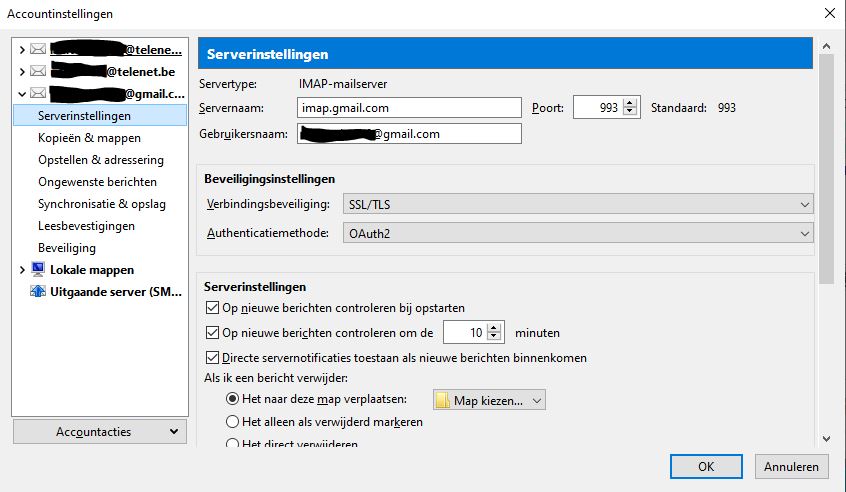Select 'Uitgaande server (SM...' entry
The width and height of the screenshot is (846, 492).
pyautogui.click(x=116, y=292)
